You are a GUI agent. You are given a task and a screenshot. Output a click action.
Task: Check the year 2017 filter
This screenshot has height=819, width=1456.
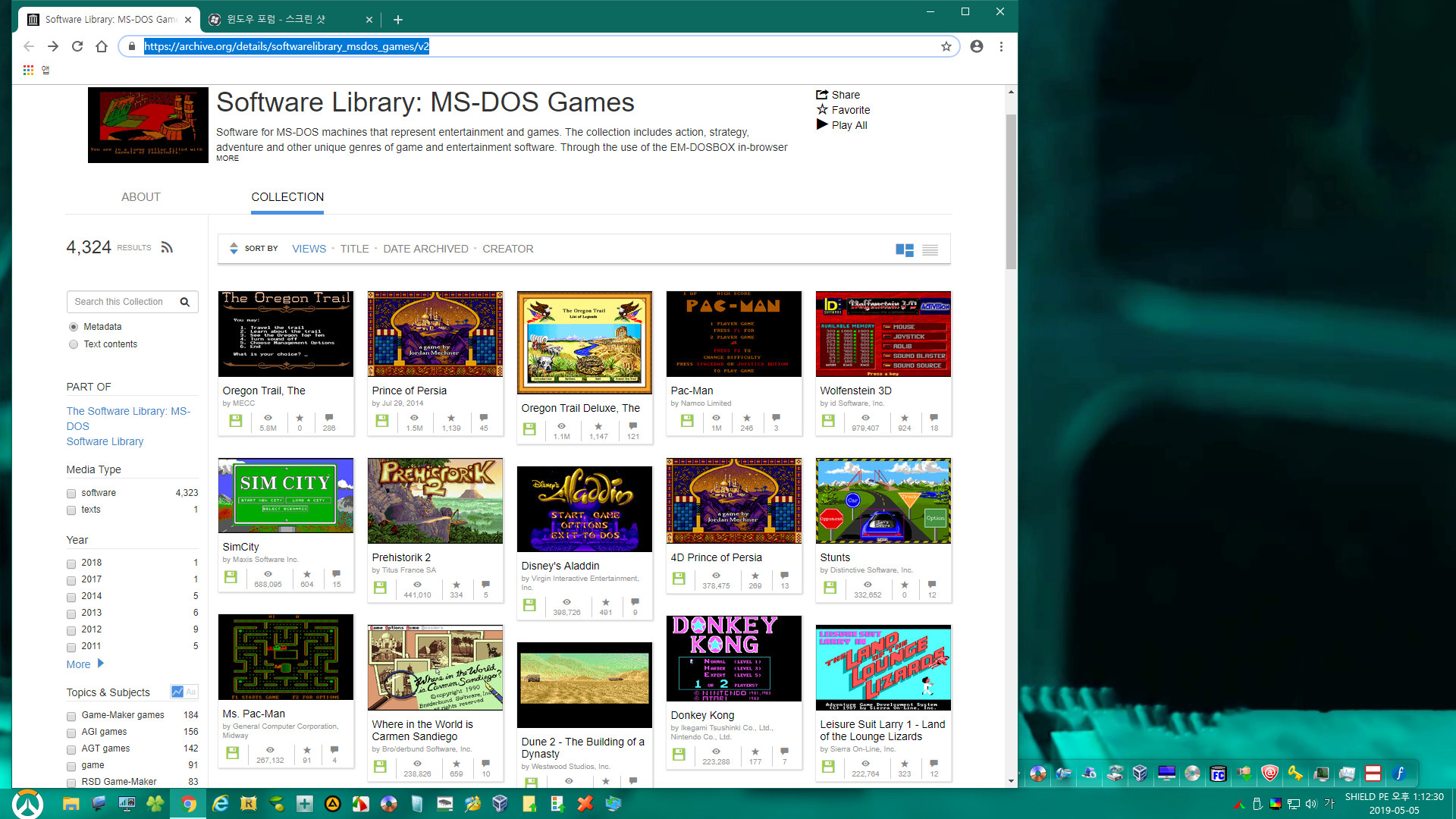point(71,580)
